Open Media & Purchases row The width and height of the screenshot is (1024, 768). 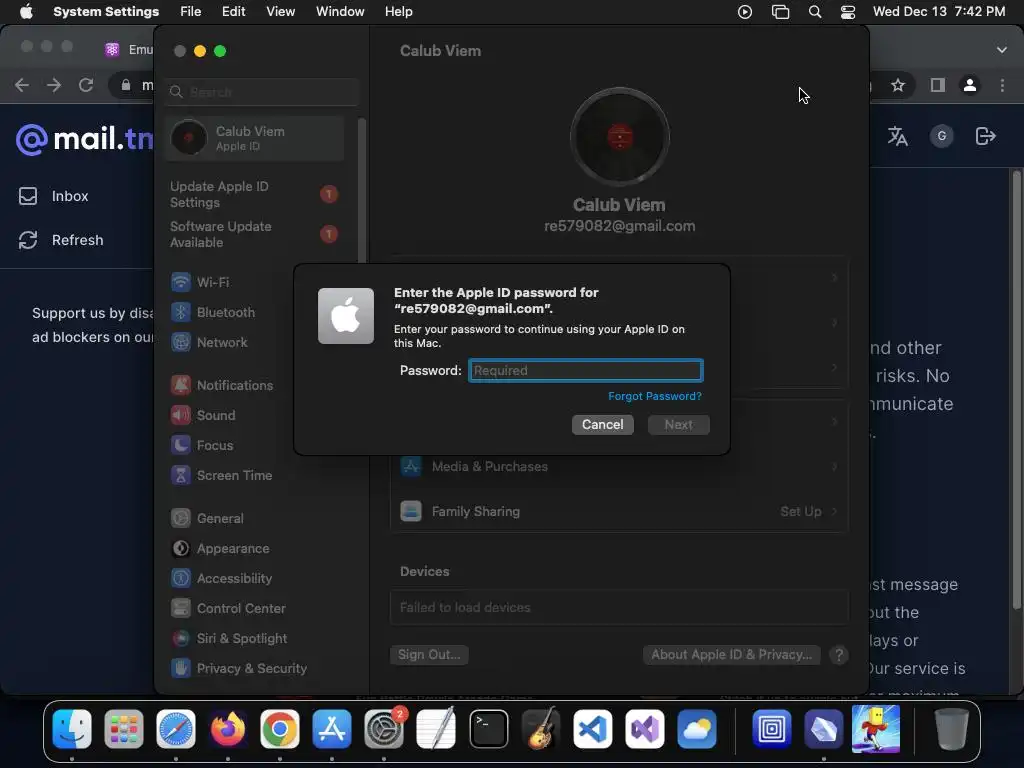[619, 466]
